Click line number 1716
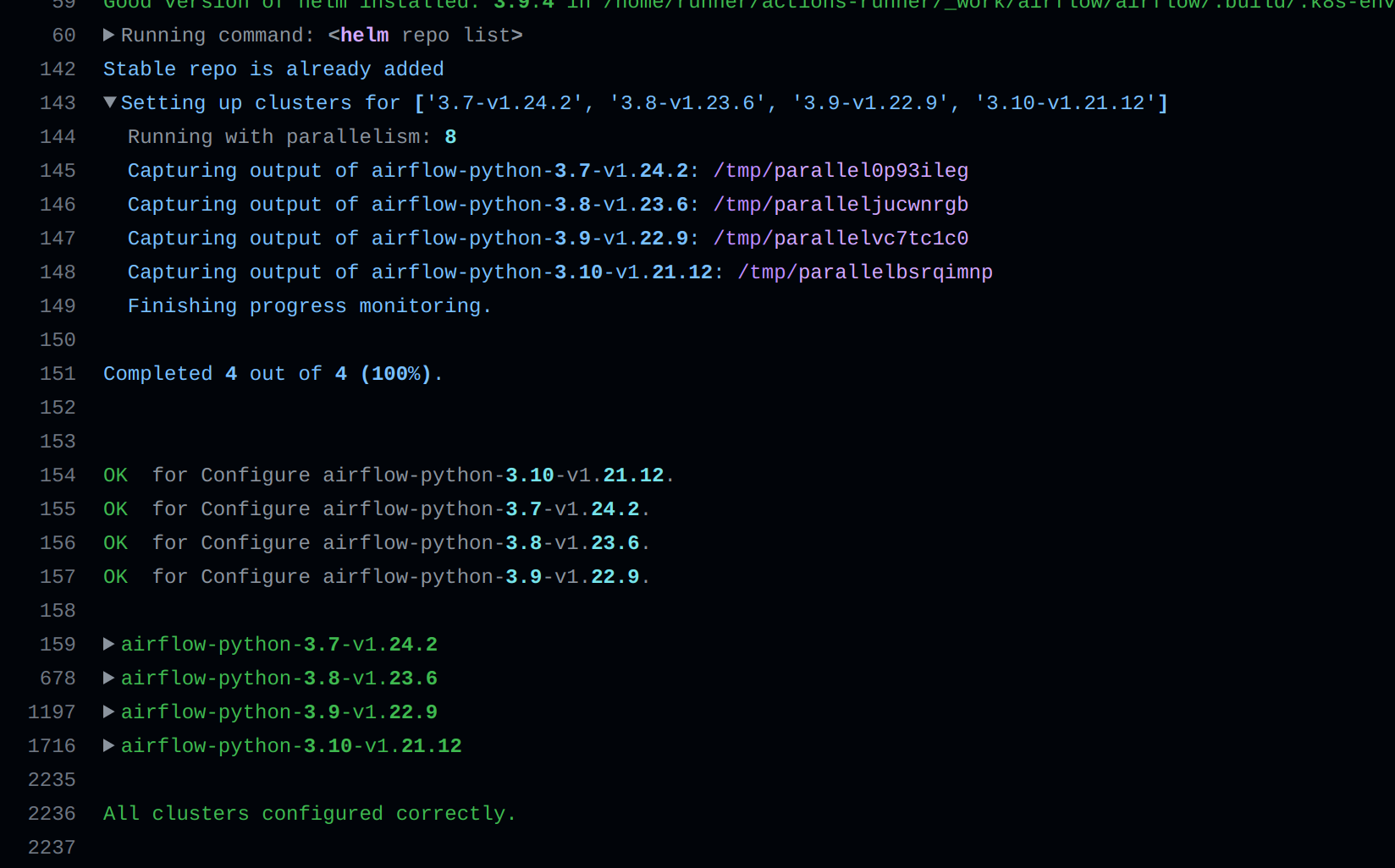 pos(52,746)
